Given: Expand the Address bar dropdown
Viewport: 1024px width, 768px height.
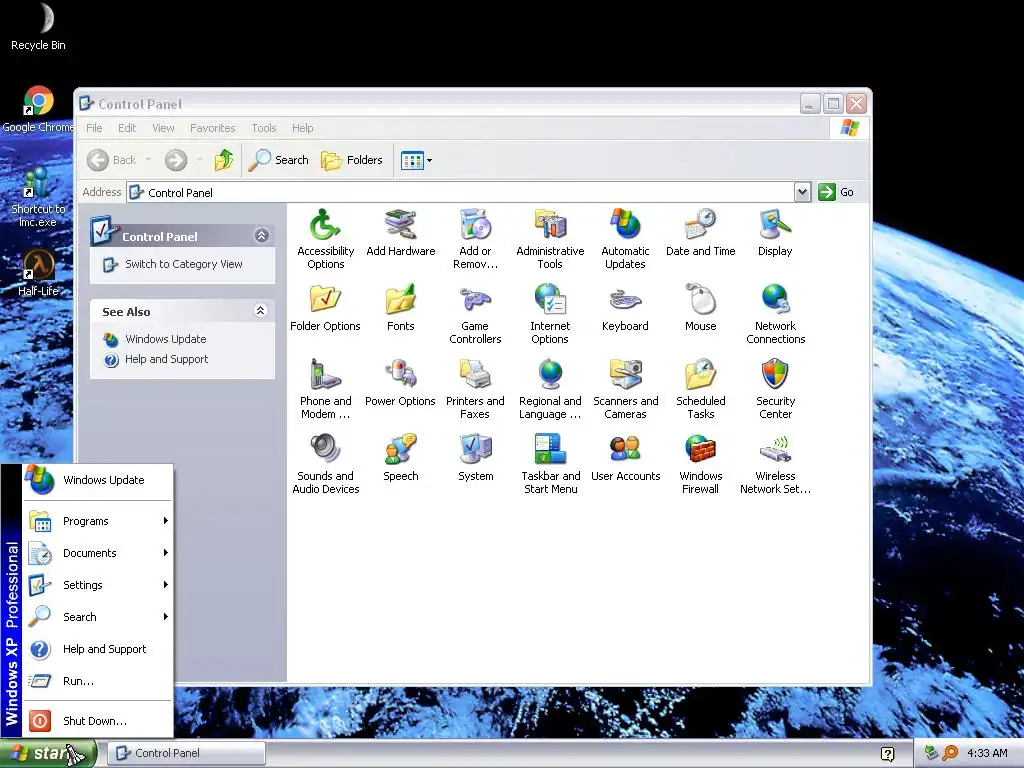Looking at the screenshot, I should click(x=803, y=192).
